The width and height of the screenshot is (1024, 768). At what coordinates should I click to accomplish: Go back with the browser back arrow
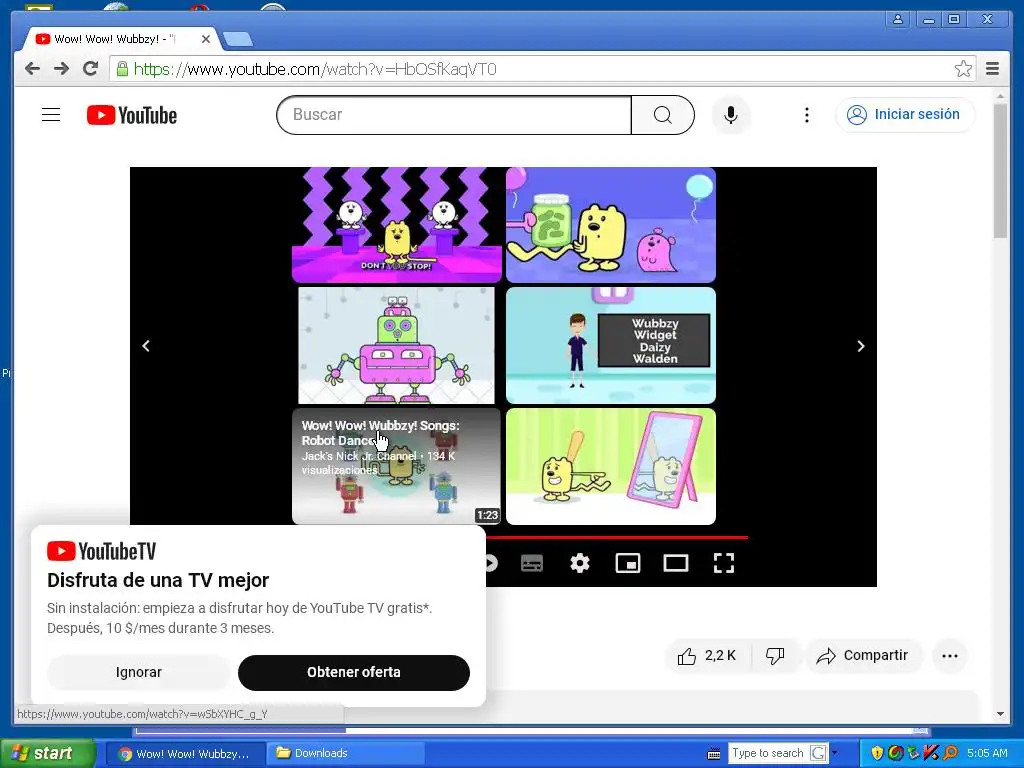tap(32, 69)
